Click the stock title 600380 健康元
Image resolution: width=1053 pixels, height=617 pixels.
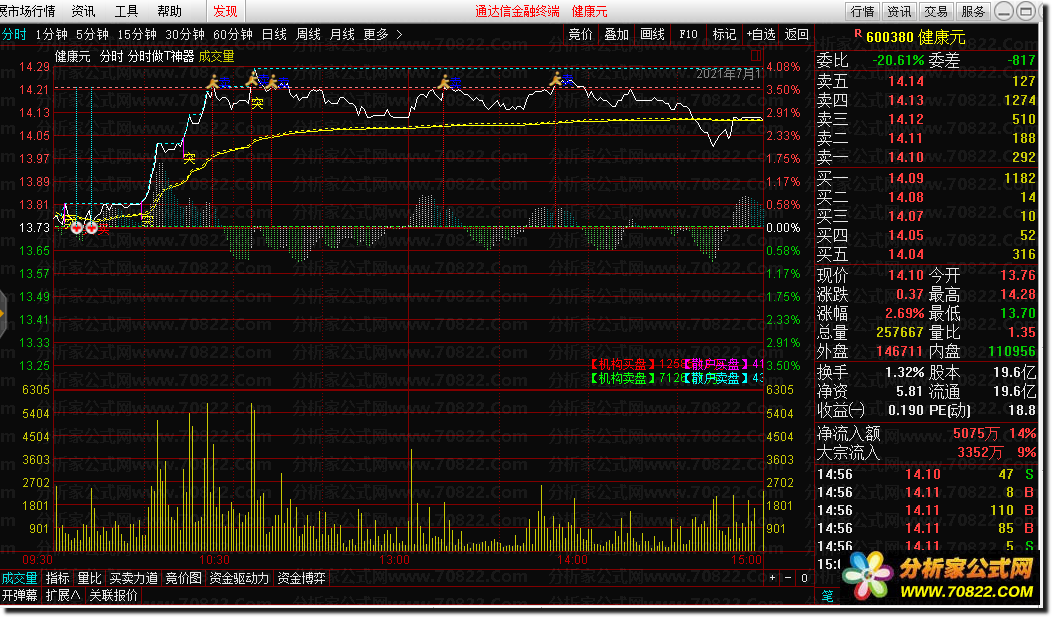(x=916, y=37)
